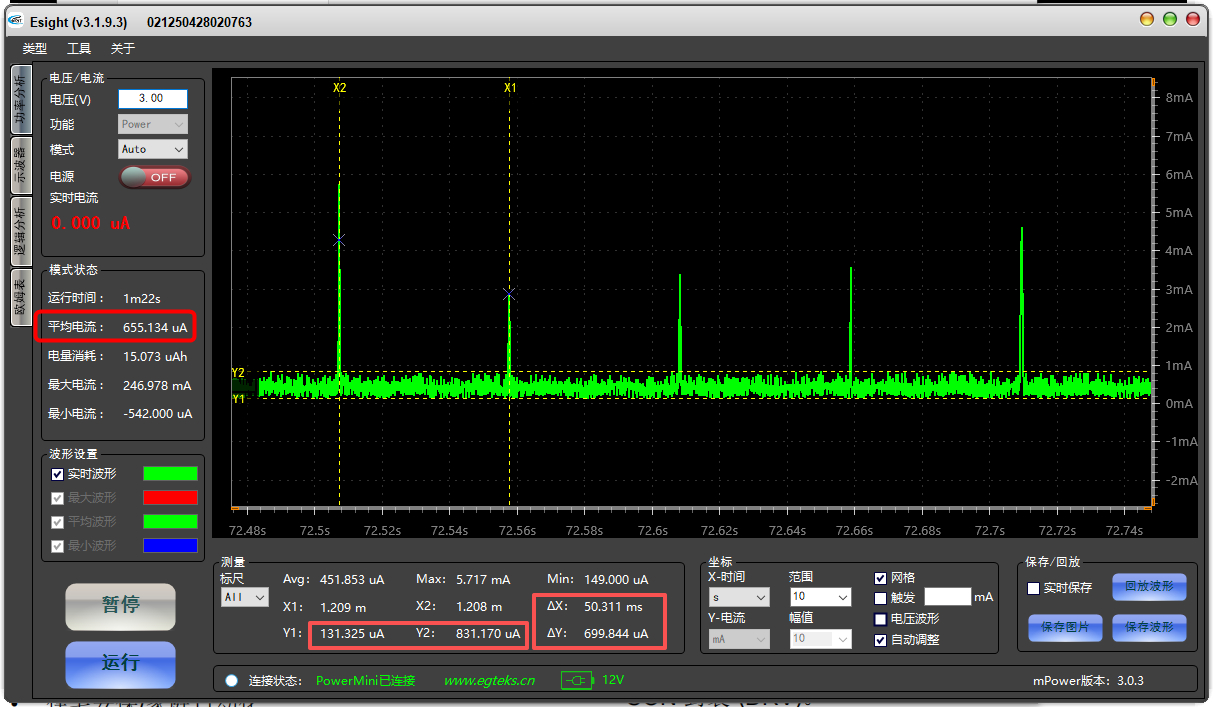Screen dimensions: 1213x707
Task: Open the 模式 Auto dropdown
Action: [153, 149]
